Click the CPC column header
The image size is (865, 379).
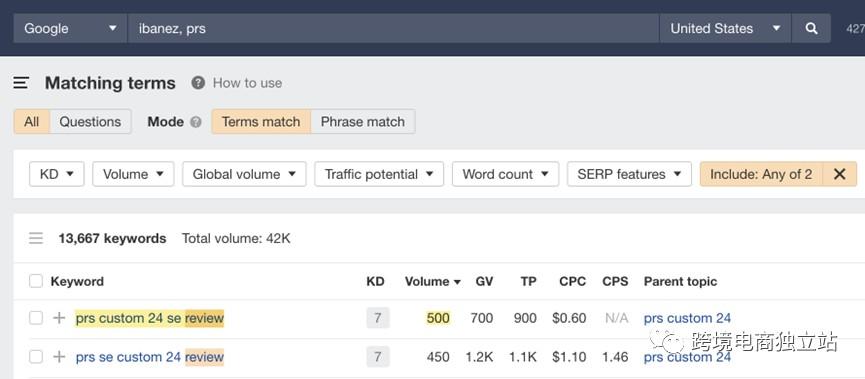pyautogui.click(x=572, y=281)
